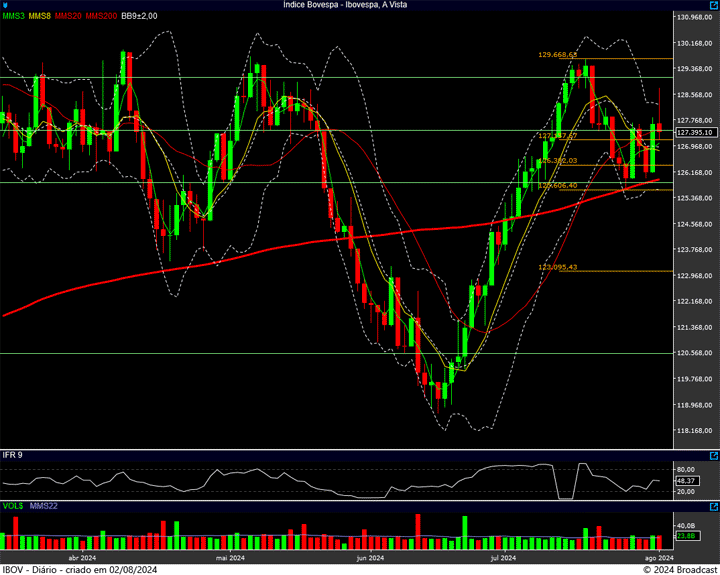Screen dimensions: 720x575
Task: Select the MMS3 moving average label
Action: tap(14, 16)
